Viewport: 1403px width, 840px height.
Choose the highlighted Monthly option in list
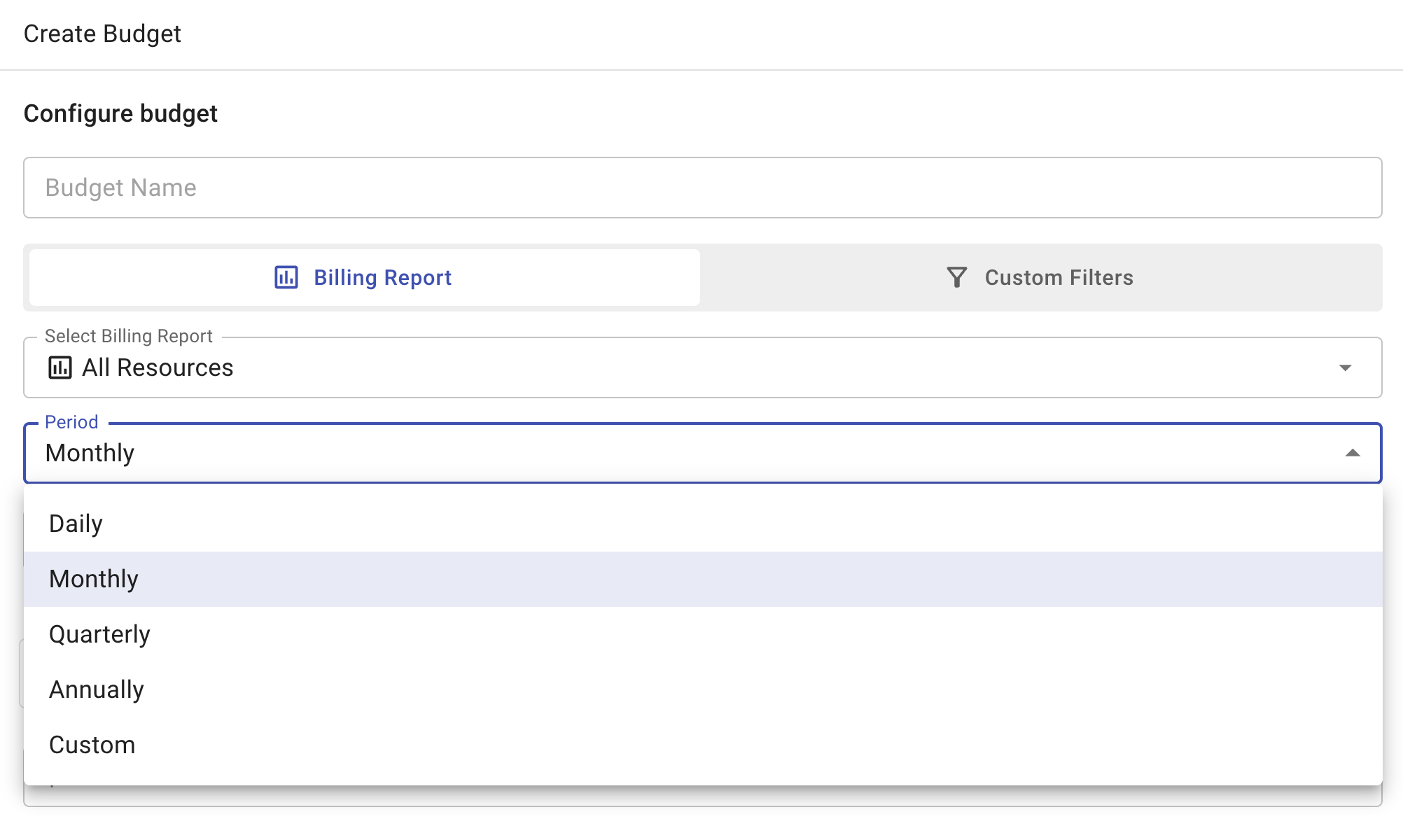coord(94,579)
